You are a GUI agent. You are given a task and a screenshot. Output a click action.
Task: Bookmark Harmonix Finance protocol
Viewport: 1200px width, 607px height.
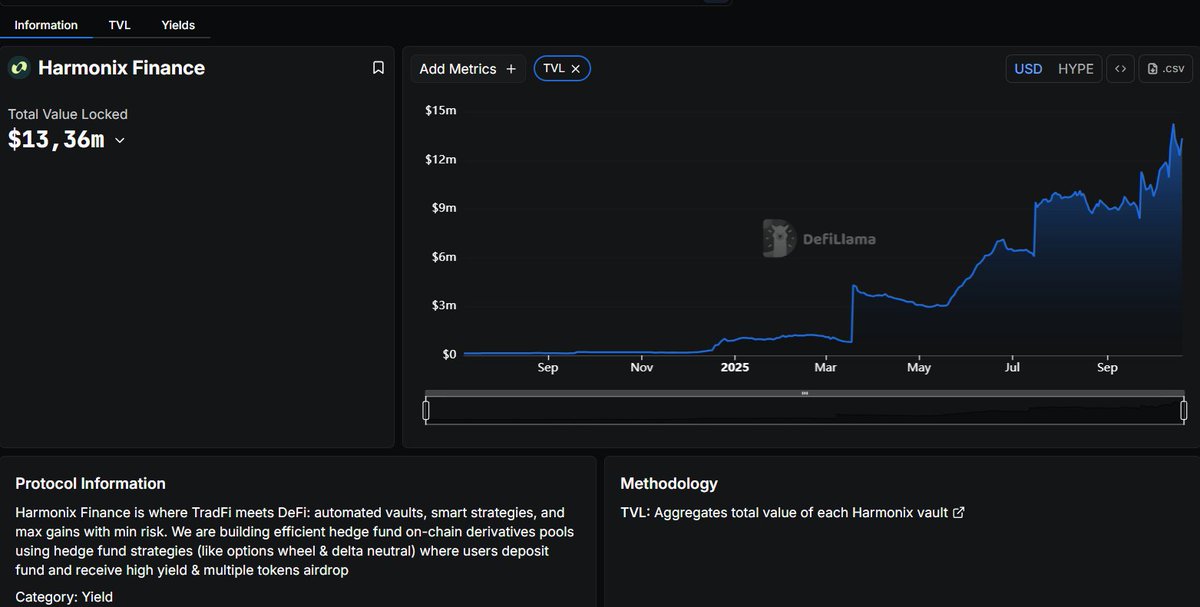tap(378, 68)
